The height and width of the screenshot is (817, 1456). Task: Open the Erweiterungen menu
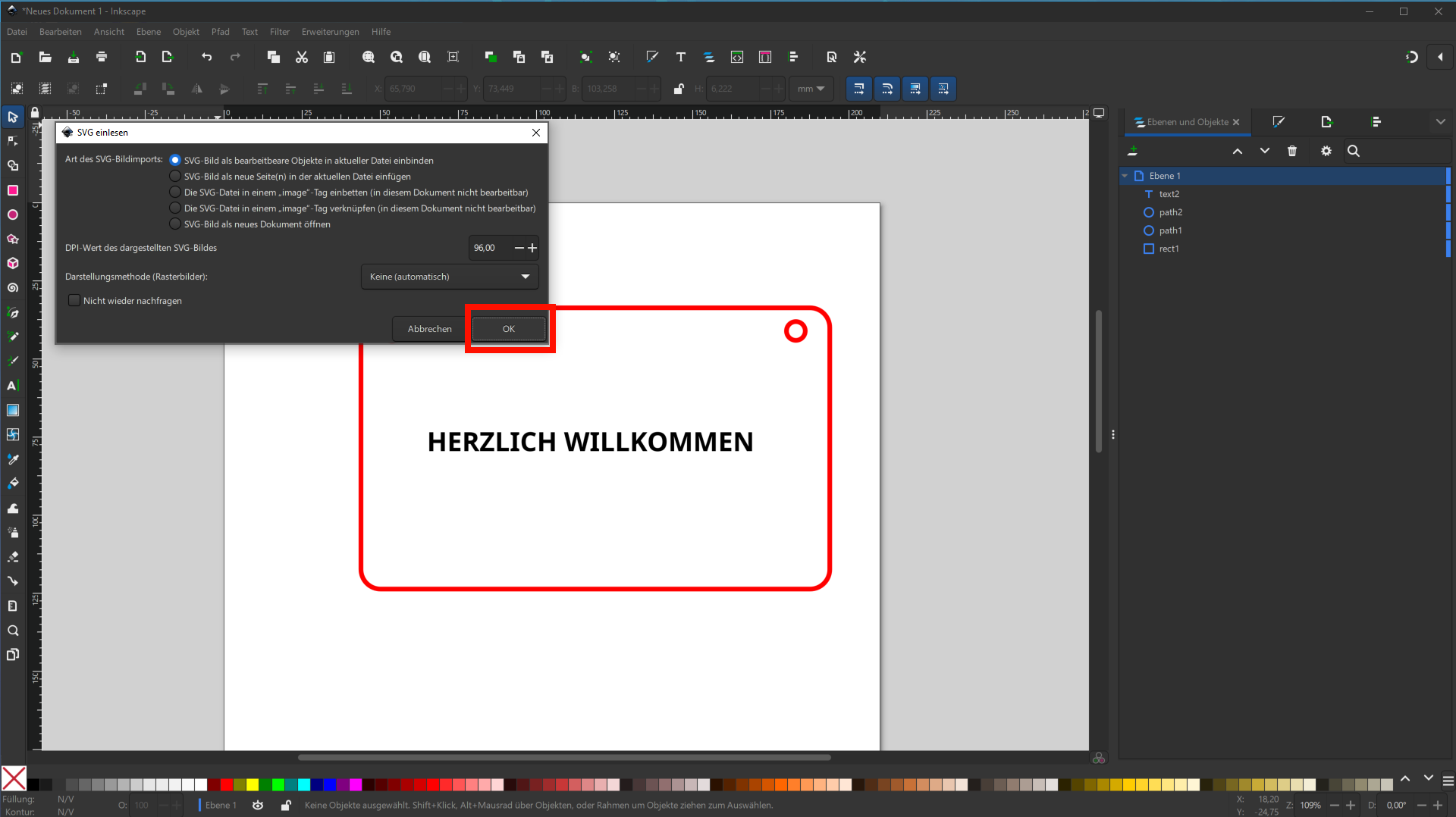331,32
